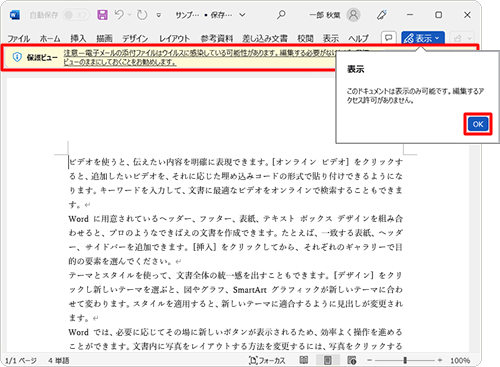Screen dimensions: 500x367
Task: Click the Undo arrow icon
Action: (119, 14)
